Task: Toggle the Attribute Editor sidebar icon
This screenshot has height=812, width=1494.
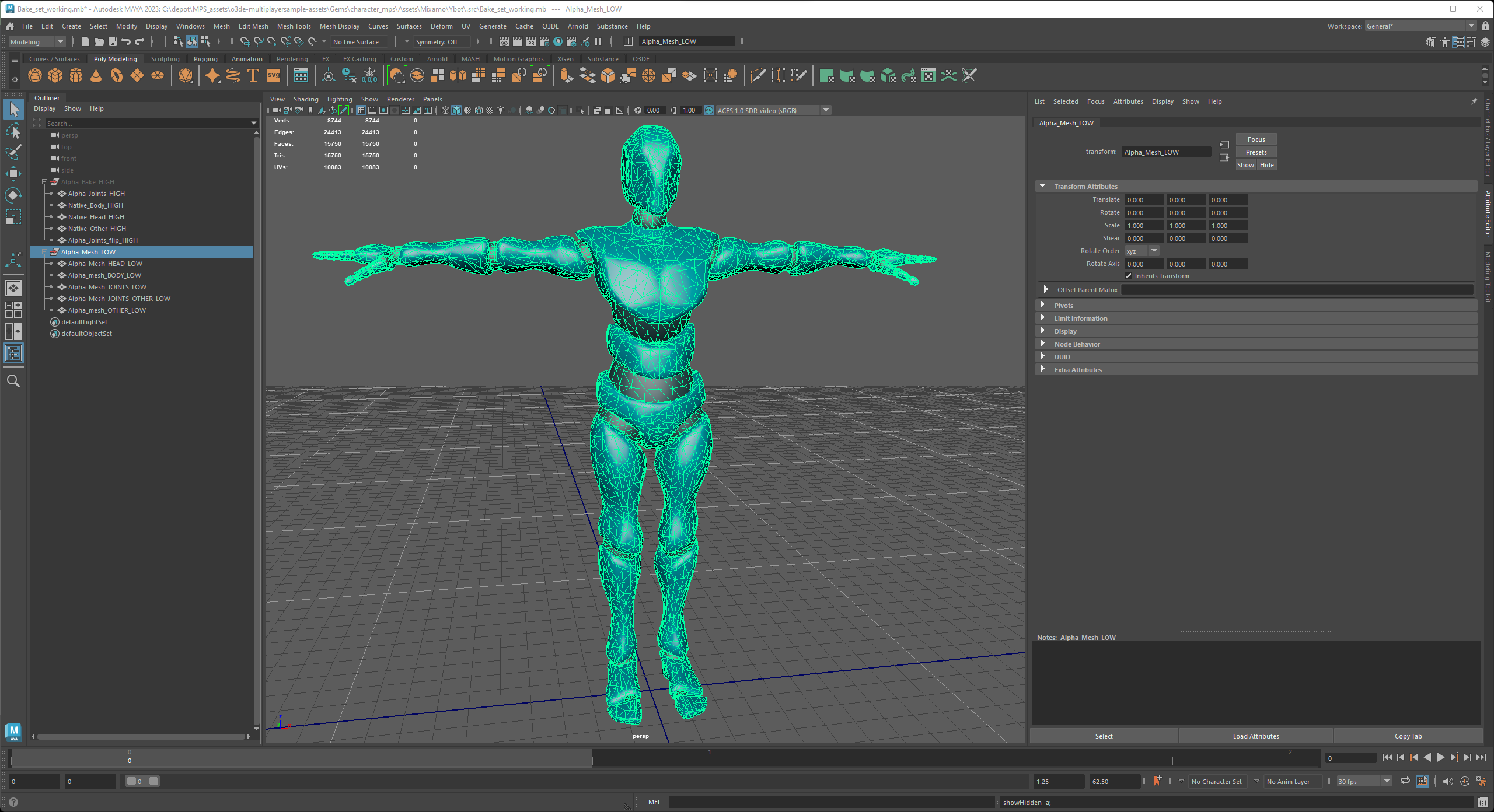Action: [1458, 41]
